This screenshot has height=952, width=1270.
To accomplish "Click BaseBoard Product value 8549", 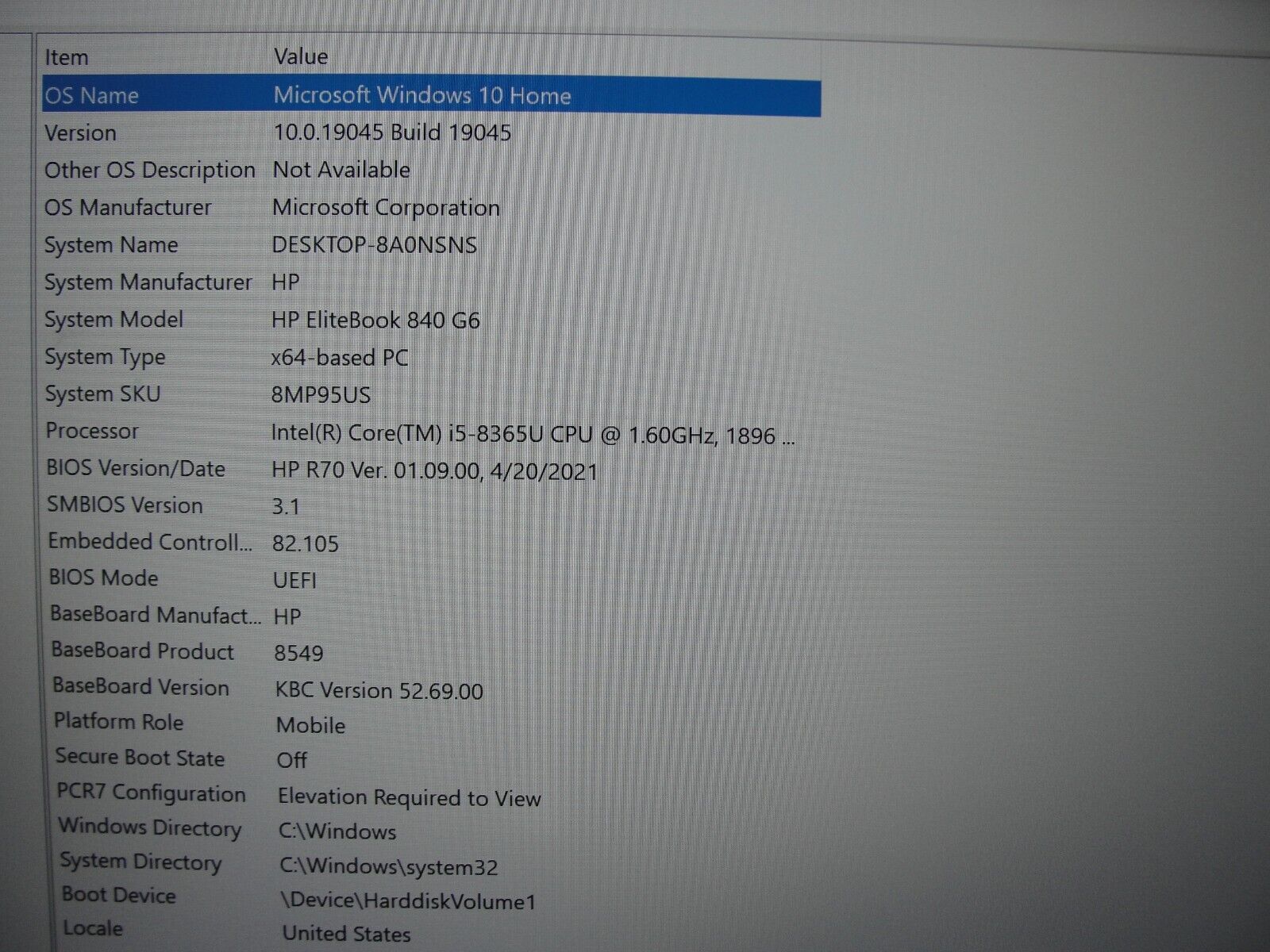I will pos(298,654).
